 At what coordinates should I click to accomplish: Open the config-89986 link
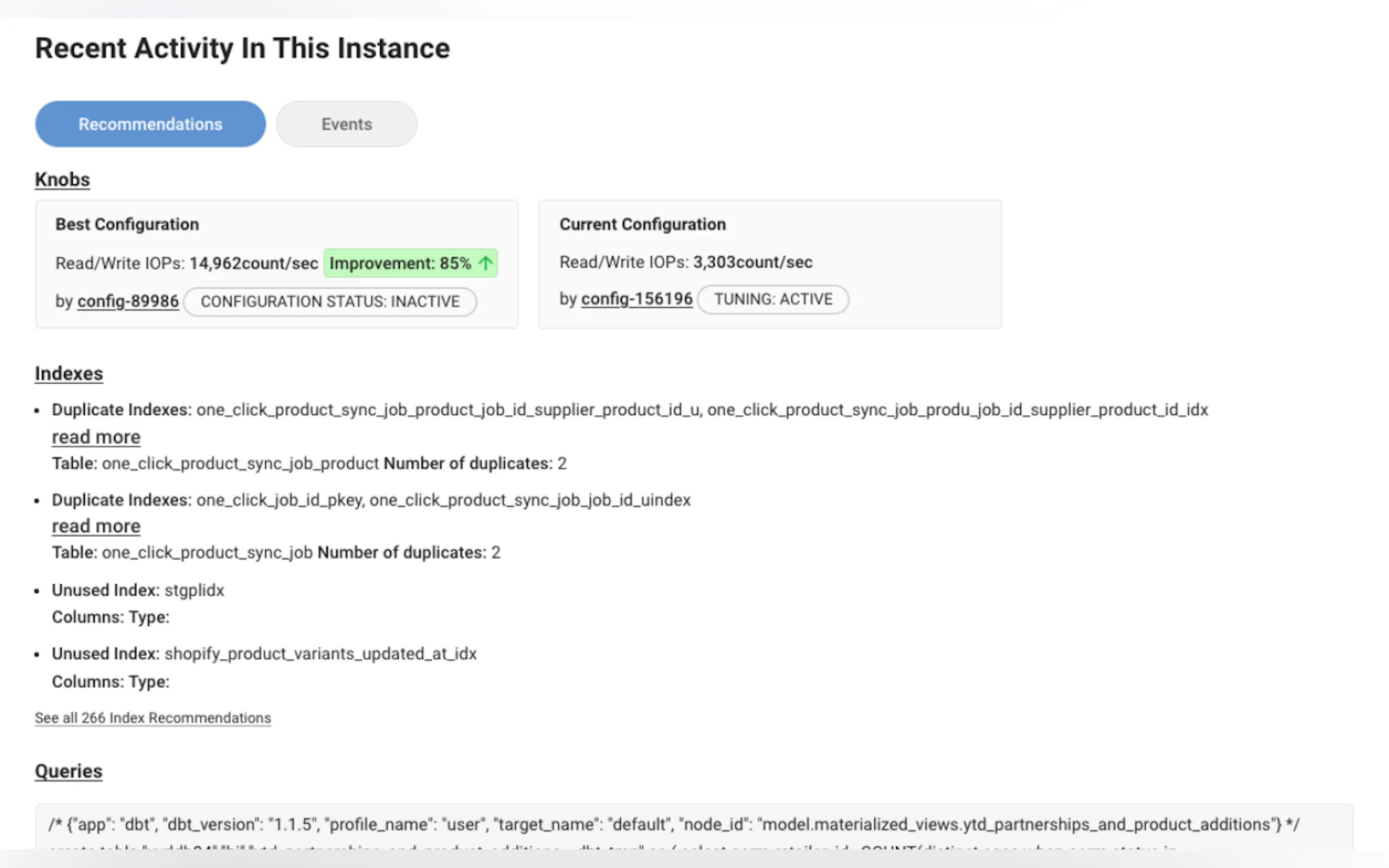click(x=128, y=301)
